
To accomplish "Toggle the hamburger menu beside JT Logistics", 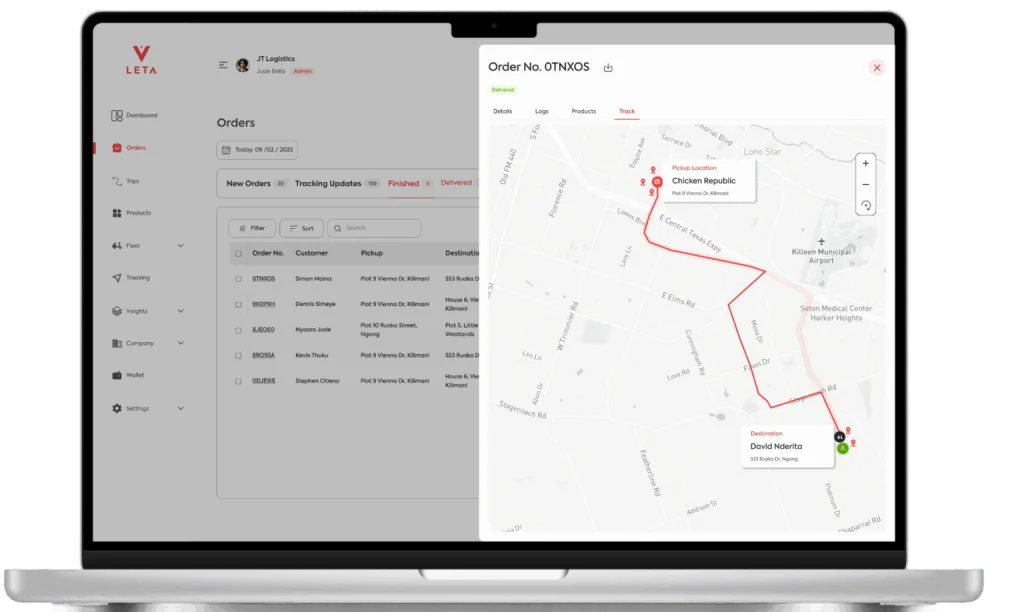I will [224, 65].
